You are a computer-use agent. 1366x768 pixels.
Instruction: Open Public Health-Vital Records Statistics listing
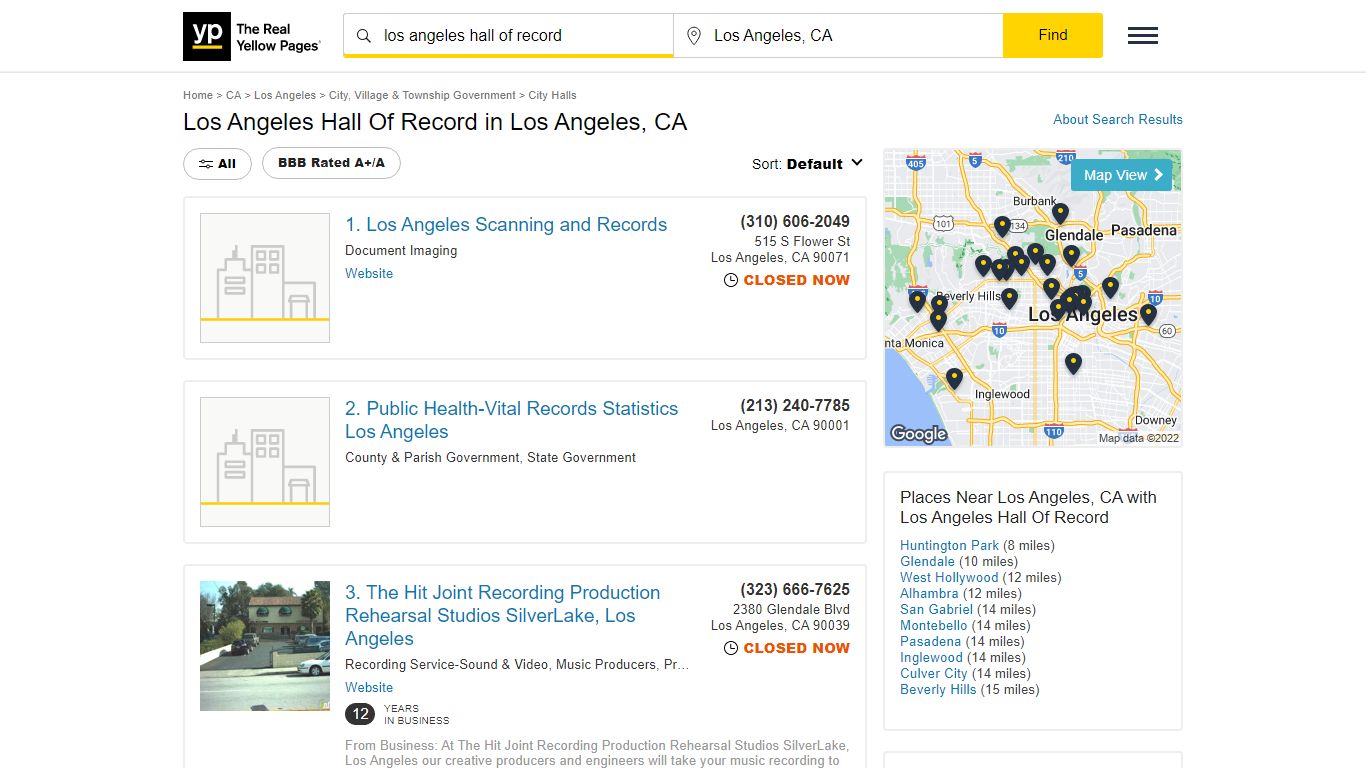pos(511,420)
